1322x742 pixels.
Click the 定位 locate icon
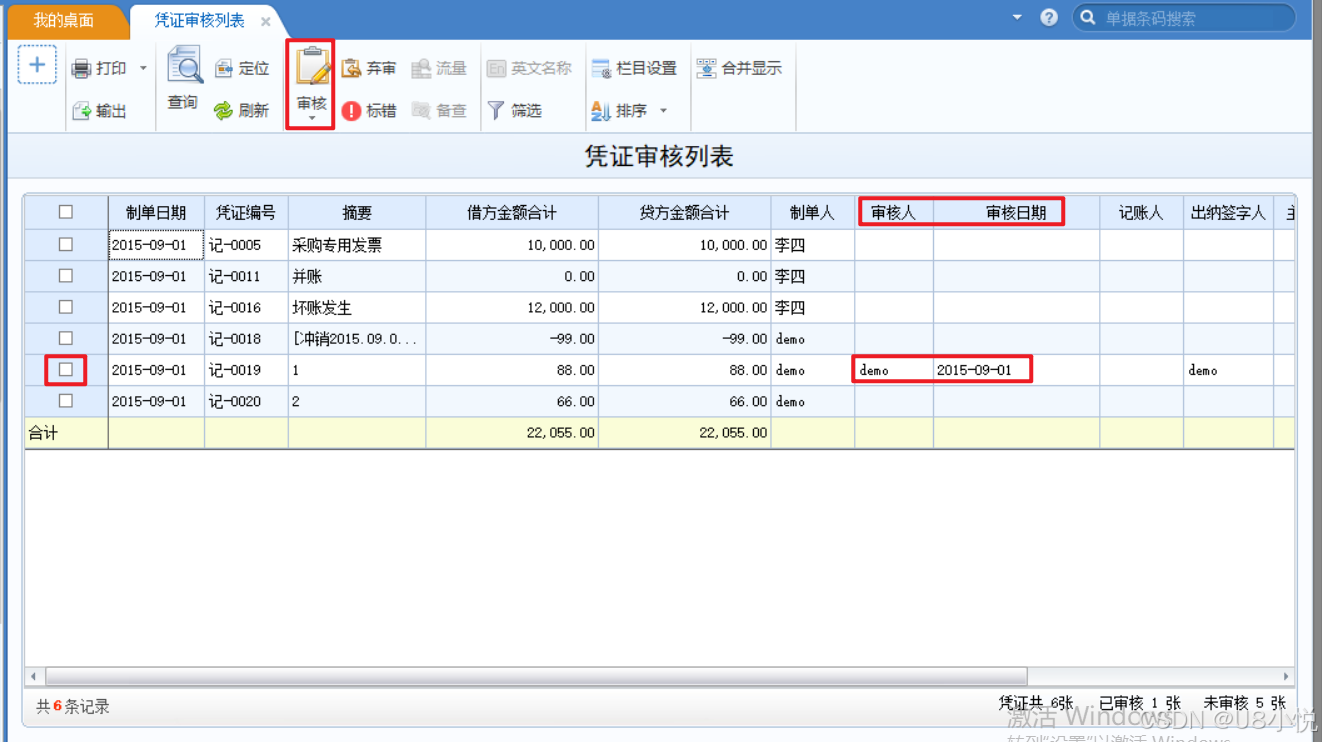coord(224,68)
